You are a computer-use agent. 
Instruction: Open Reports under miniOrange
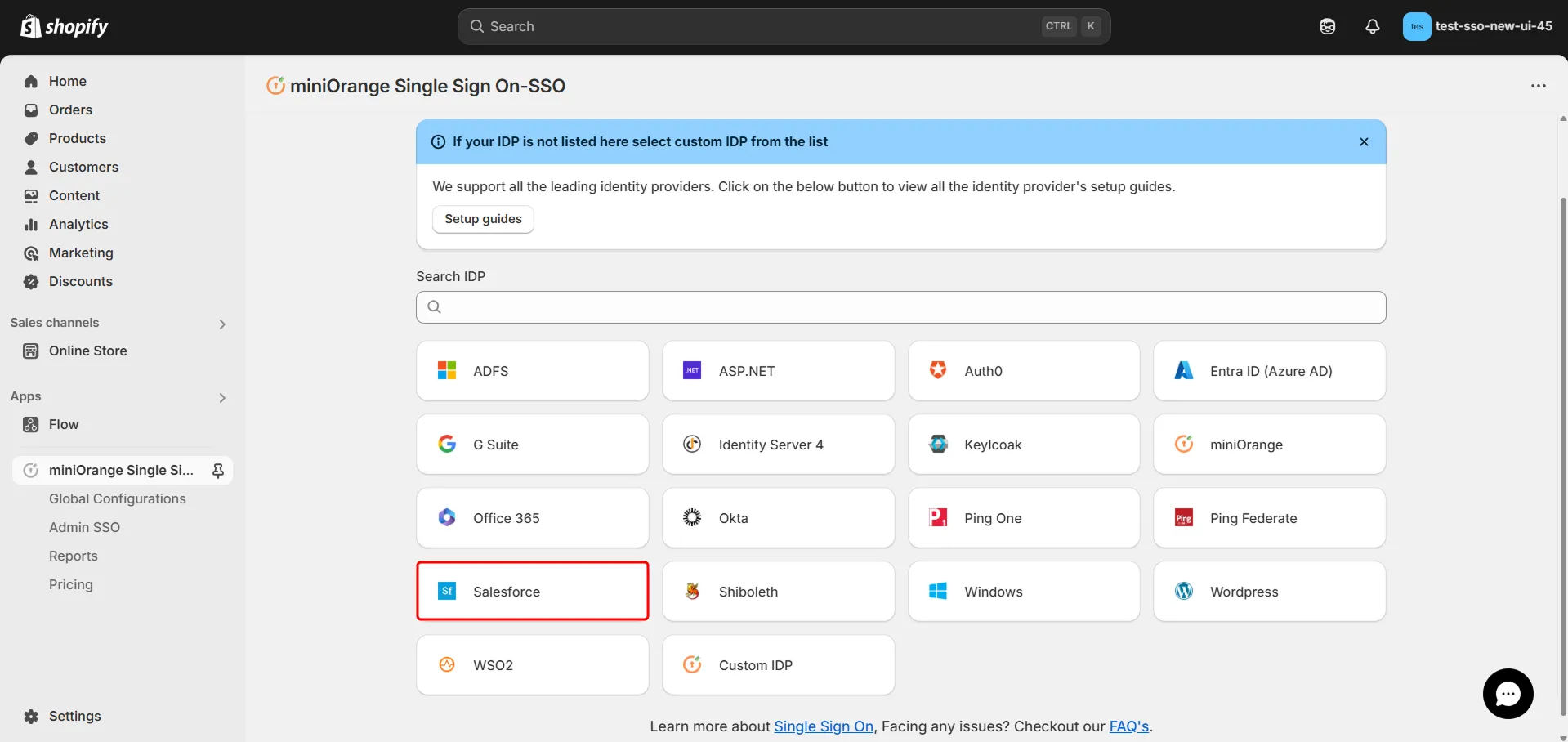point(73,556)
